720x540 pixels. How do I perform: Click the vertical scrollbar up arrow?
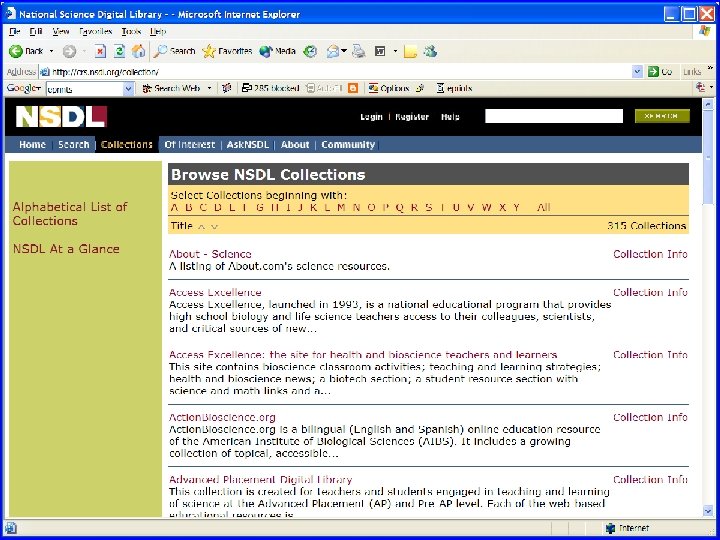[708, 104]
